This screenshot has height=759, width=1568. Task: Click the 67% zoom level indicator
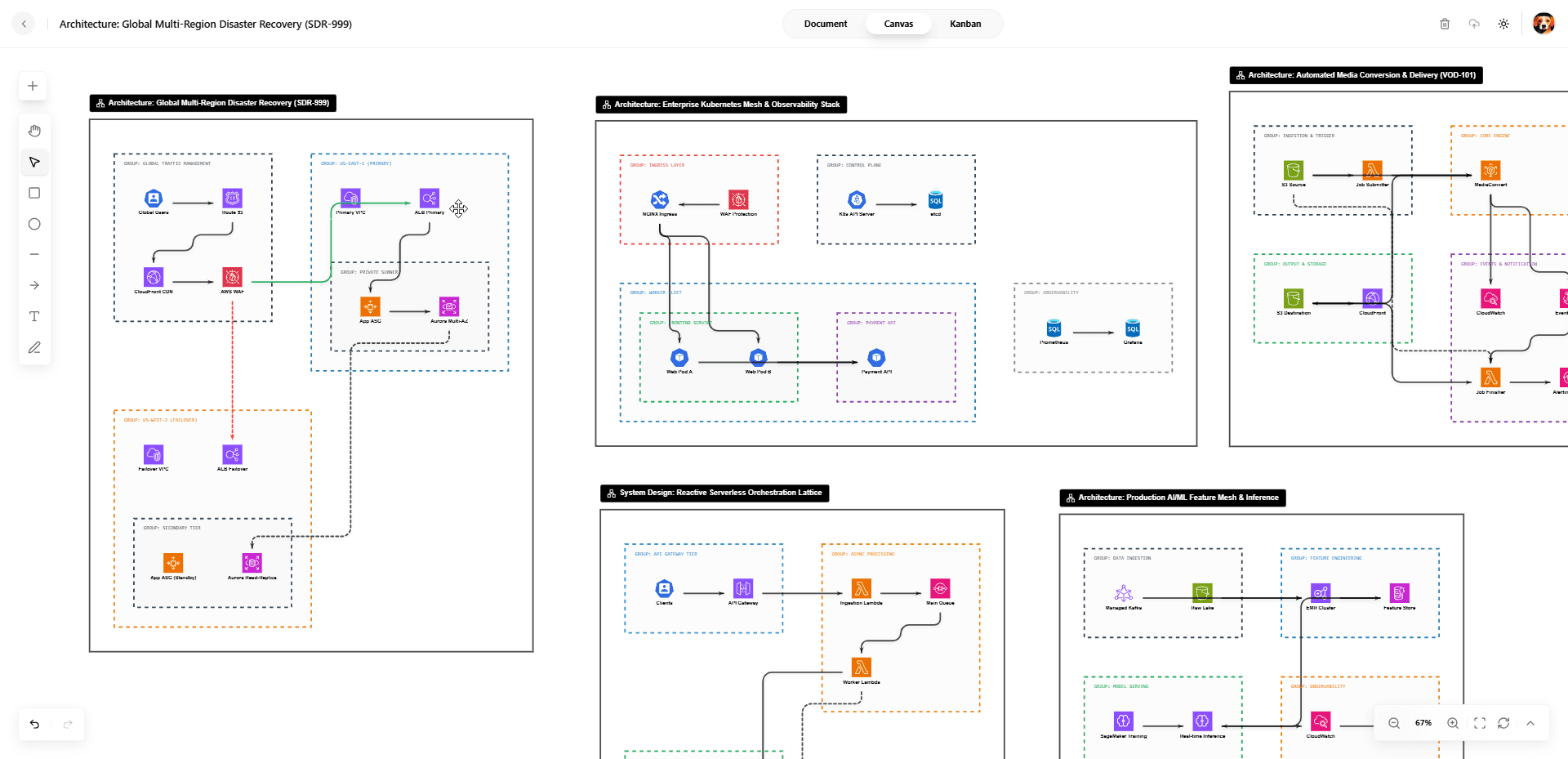click(1423, 723)
